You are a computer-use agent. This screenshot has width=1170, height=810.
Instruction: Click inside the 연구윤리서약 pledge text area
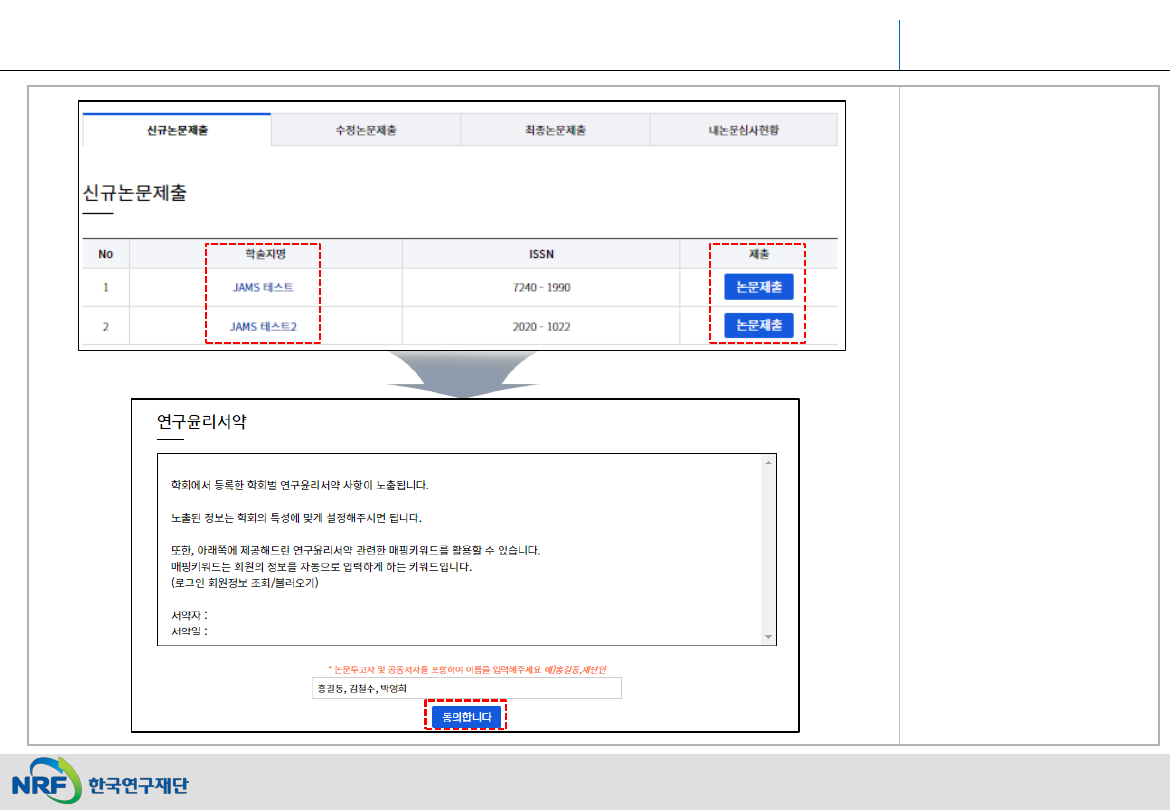[460, 550]
